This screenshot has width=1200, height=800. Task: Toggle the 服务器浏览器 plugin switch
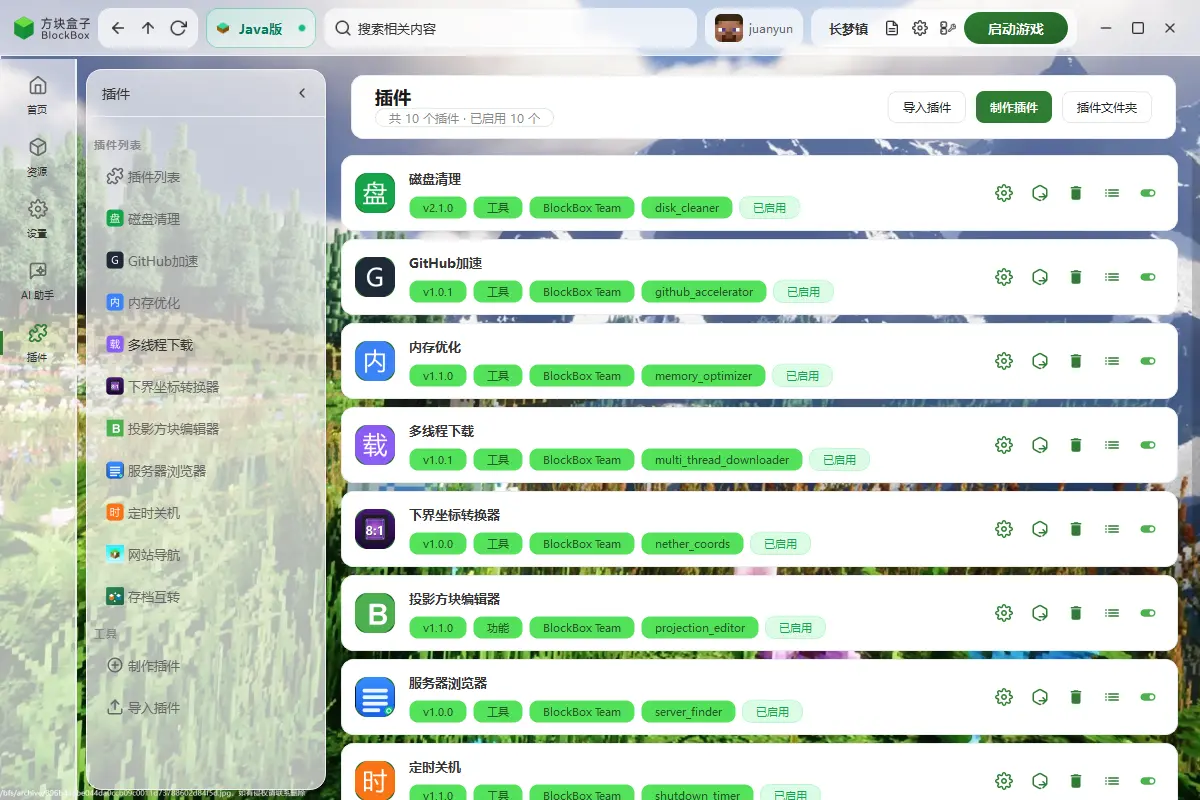coord(1148,697)
